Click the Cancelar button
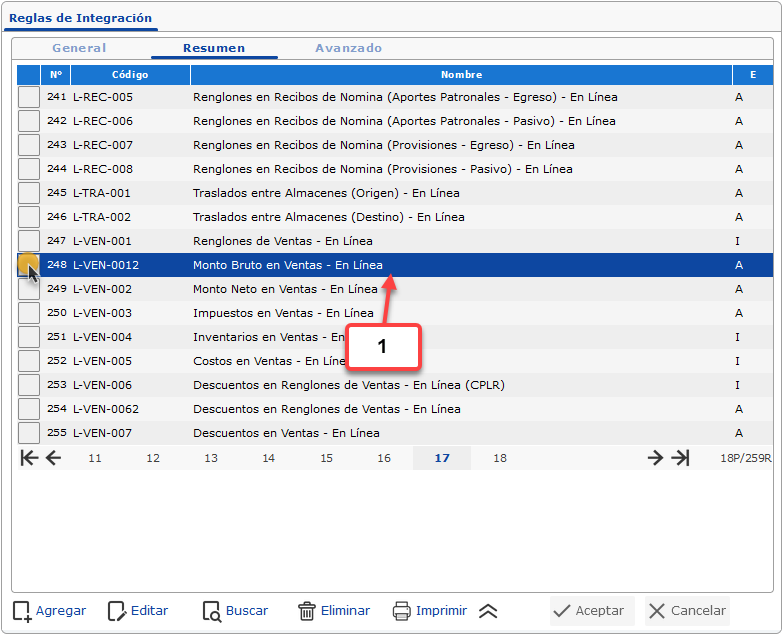The height and width of the screenshot is (635, 783). tap(687, 611)
